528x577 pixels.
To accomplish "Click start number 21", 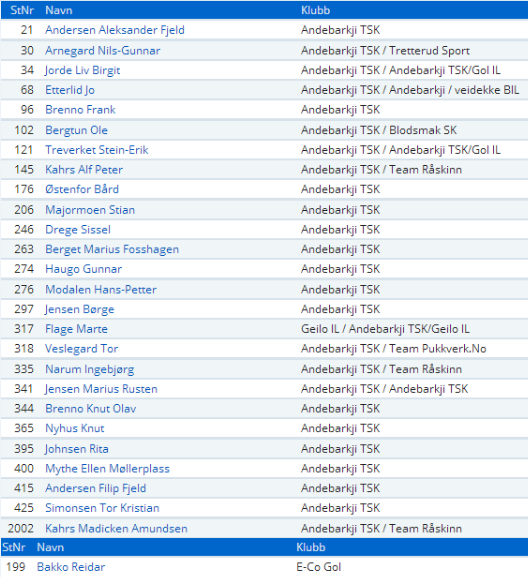I will pos(27,30).
